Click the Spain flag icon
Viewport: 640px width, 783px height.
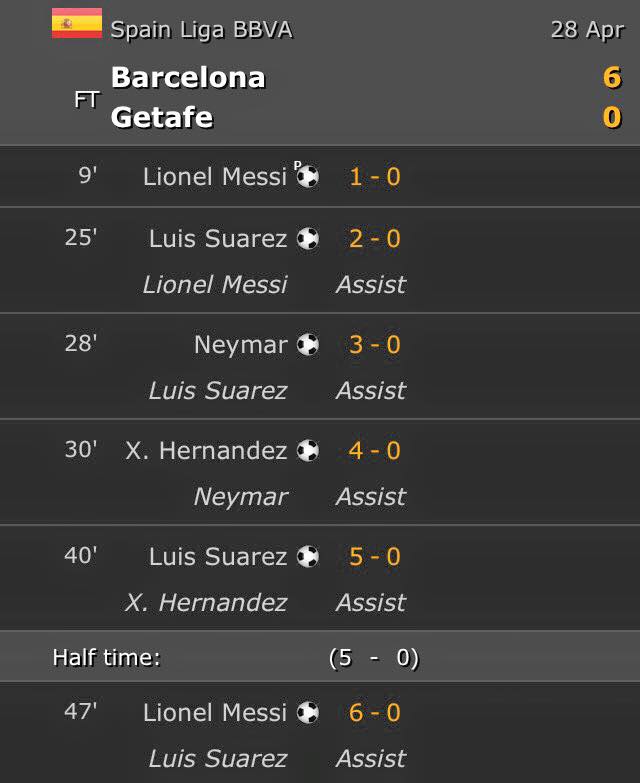pos(77,23)
